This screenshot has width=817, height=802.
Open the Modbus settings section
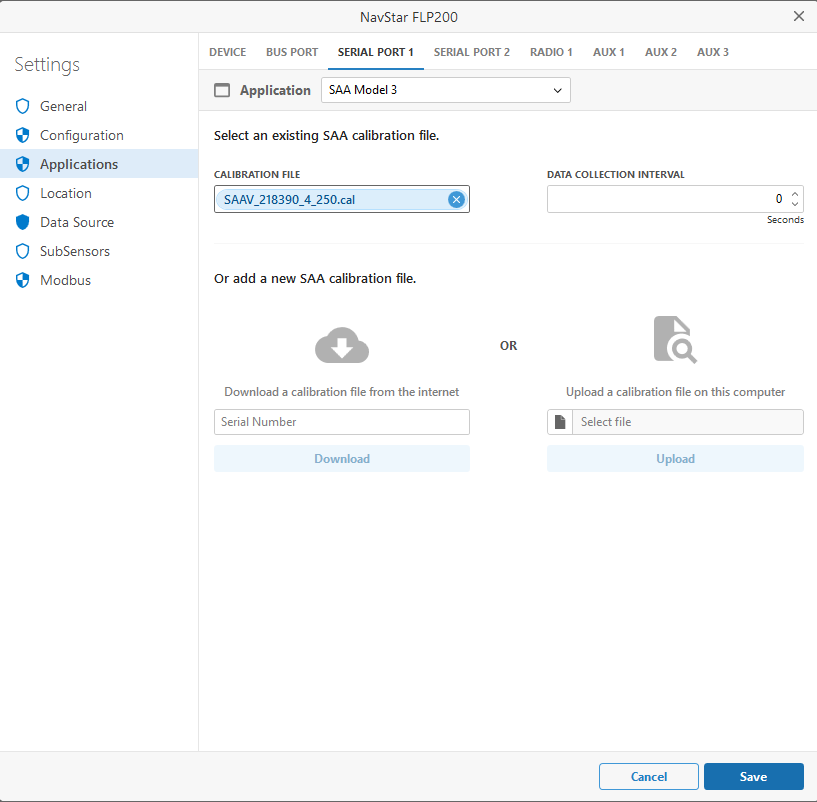tap(99, 280)
